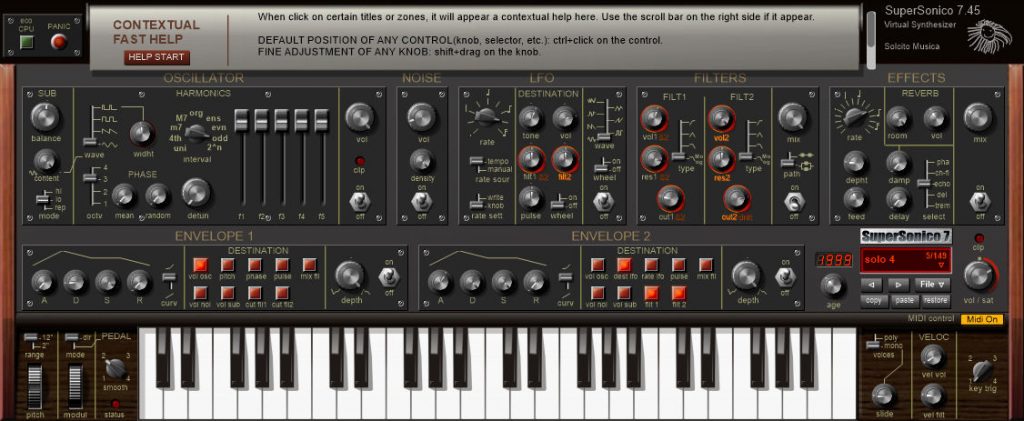Image resolution: width=1024 pixels, height=421 pixels.
Task: Click the oscillator detun knob
Action: click(196, 192)
